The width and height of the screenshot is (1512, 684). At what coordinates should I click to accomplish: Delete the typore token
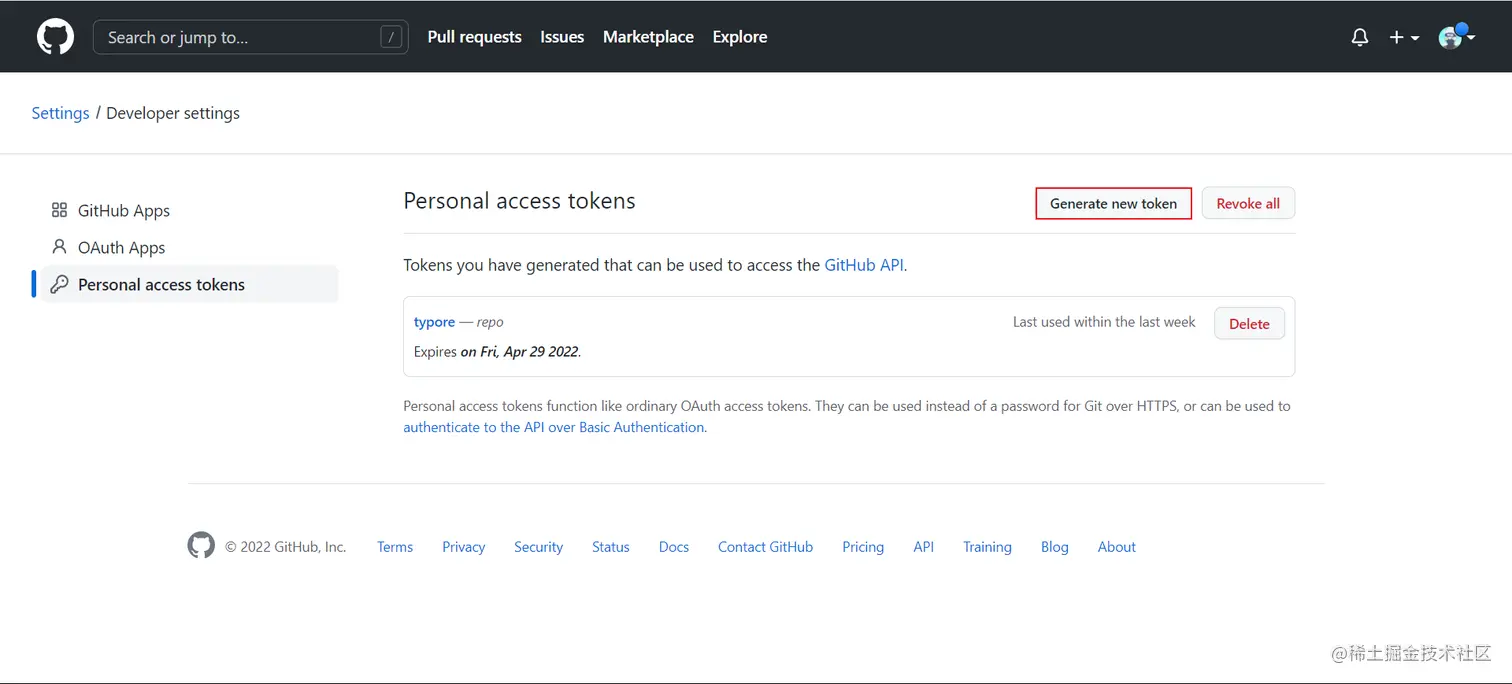click(1248, 323)
